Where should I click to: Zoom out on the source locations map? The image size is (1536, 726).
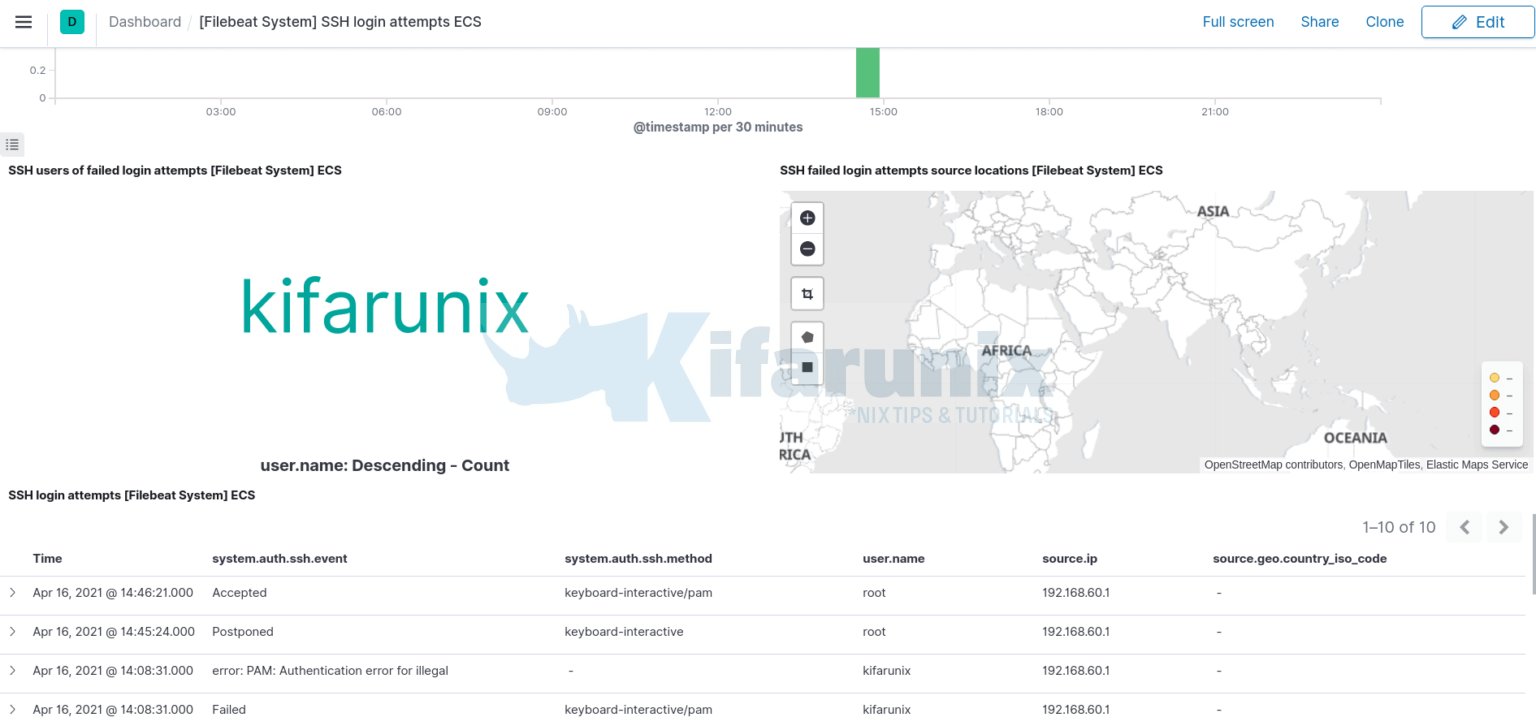point(806,248)
